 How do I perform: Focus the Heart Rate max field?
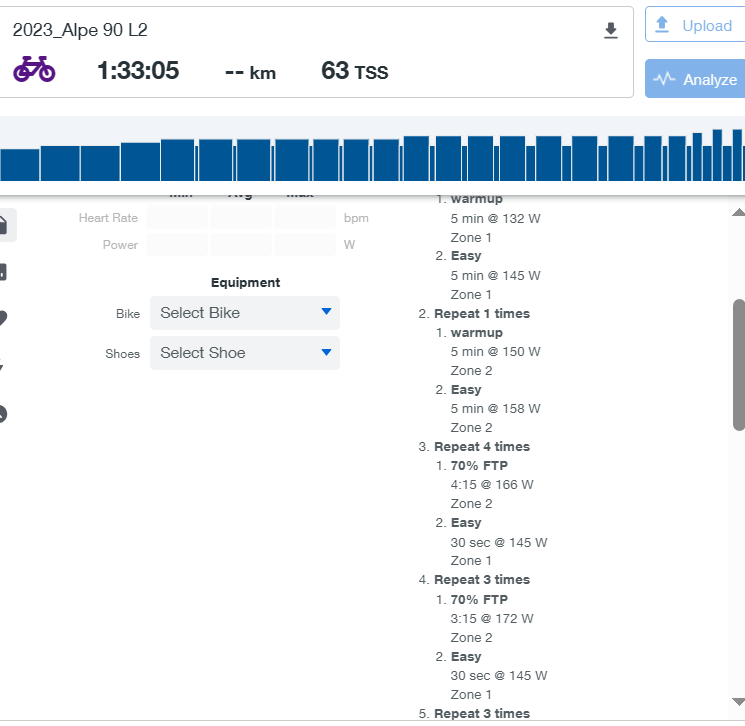pyautogui.click(x=305, y=218)
